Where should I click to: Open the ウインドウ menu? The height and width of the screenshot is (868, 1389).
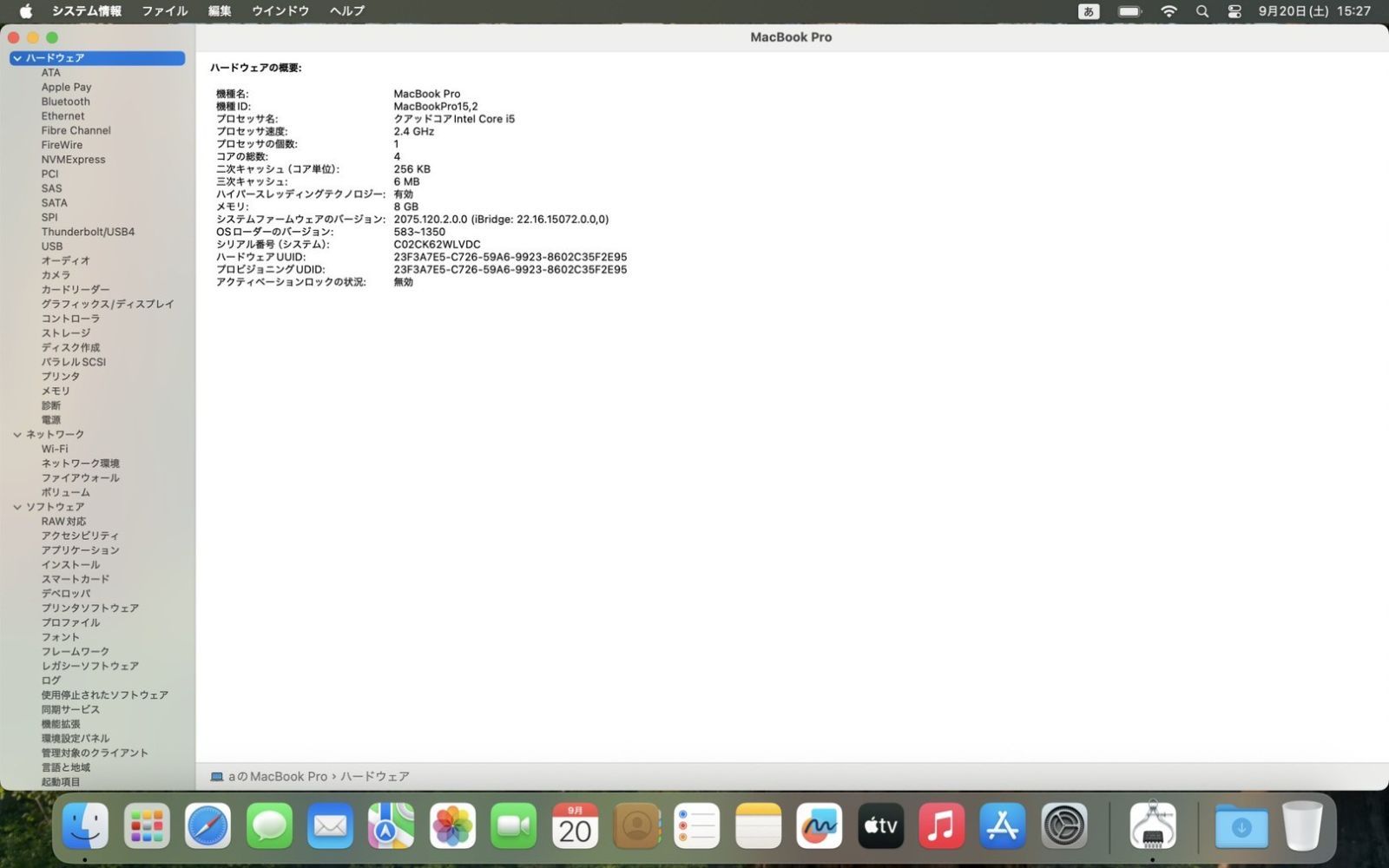(280, 11)
